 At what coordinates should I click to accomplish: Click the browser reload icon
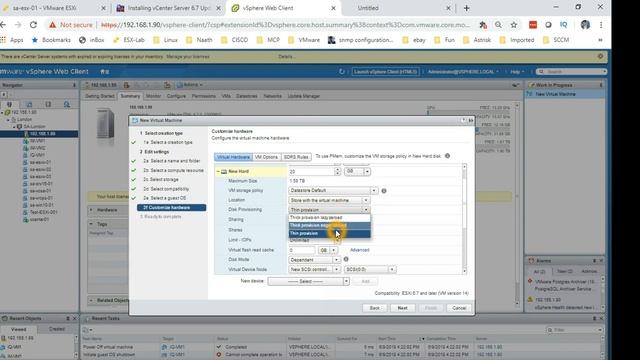33,25
